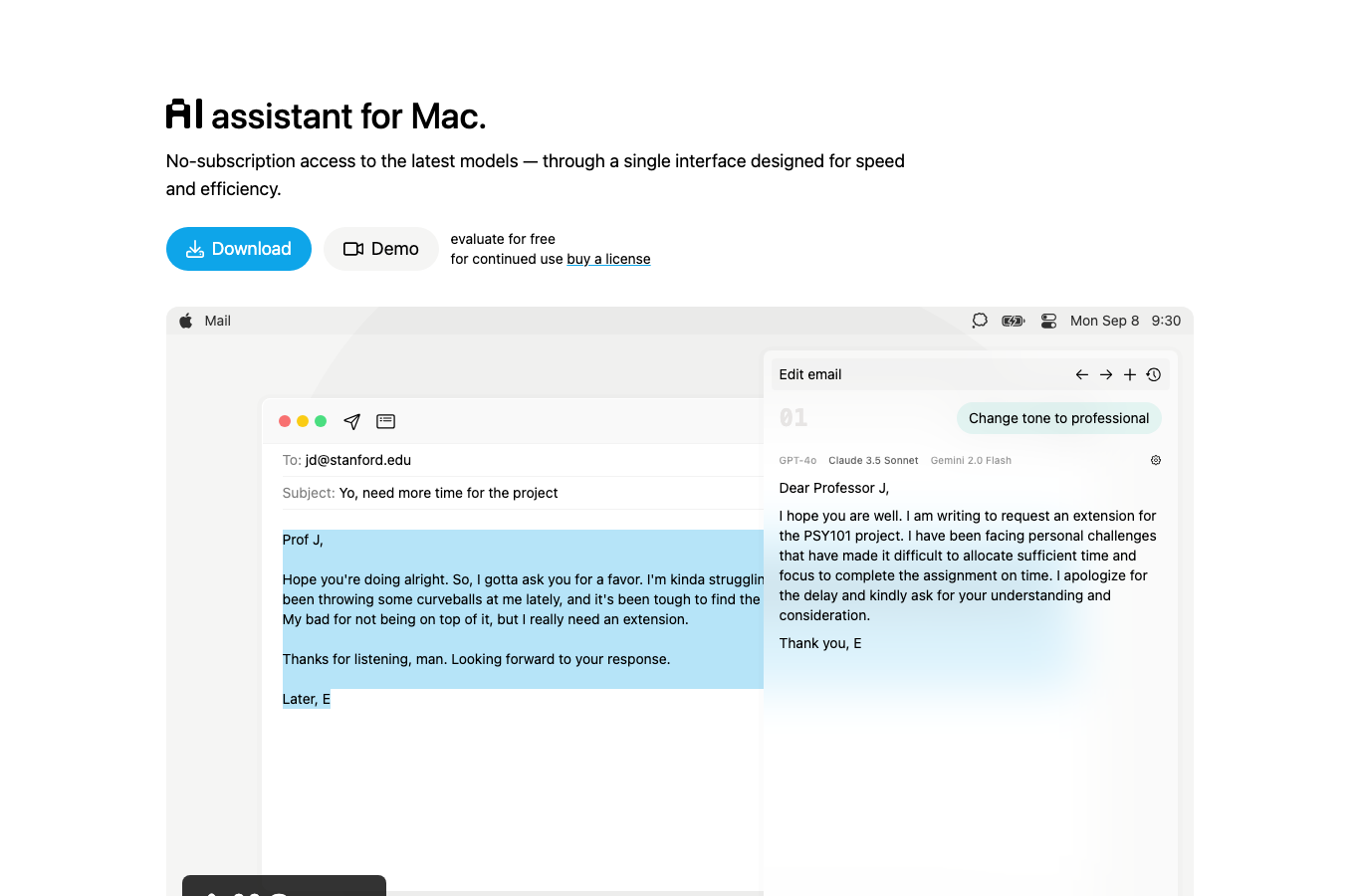Viewport: 1359px width, 896px height.
Task: Switch to the Gemini 2.0 Flash tab
Action: pyautogui.click(x=971, y=460)
